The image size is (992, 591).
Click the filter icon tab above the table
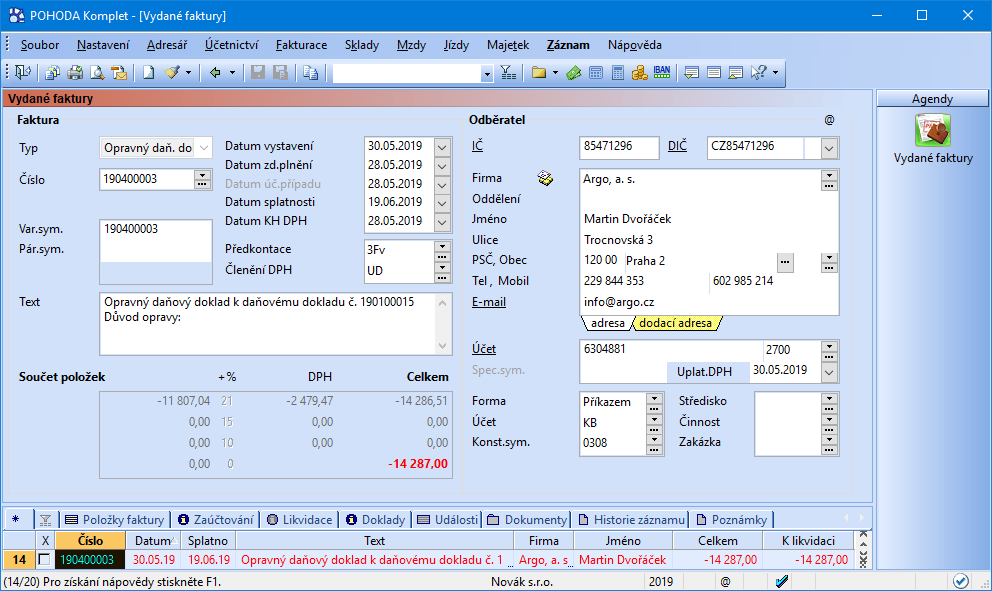(x=45, y=520)
